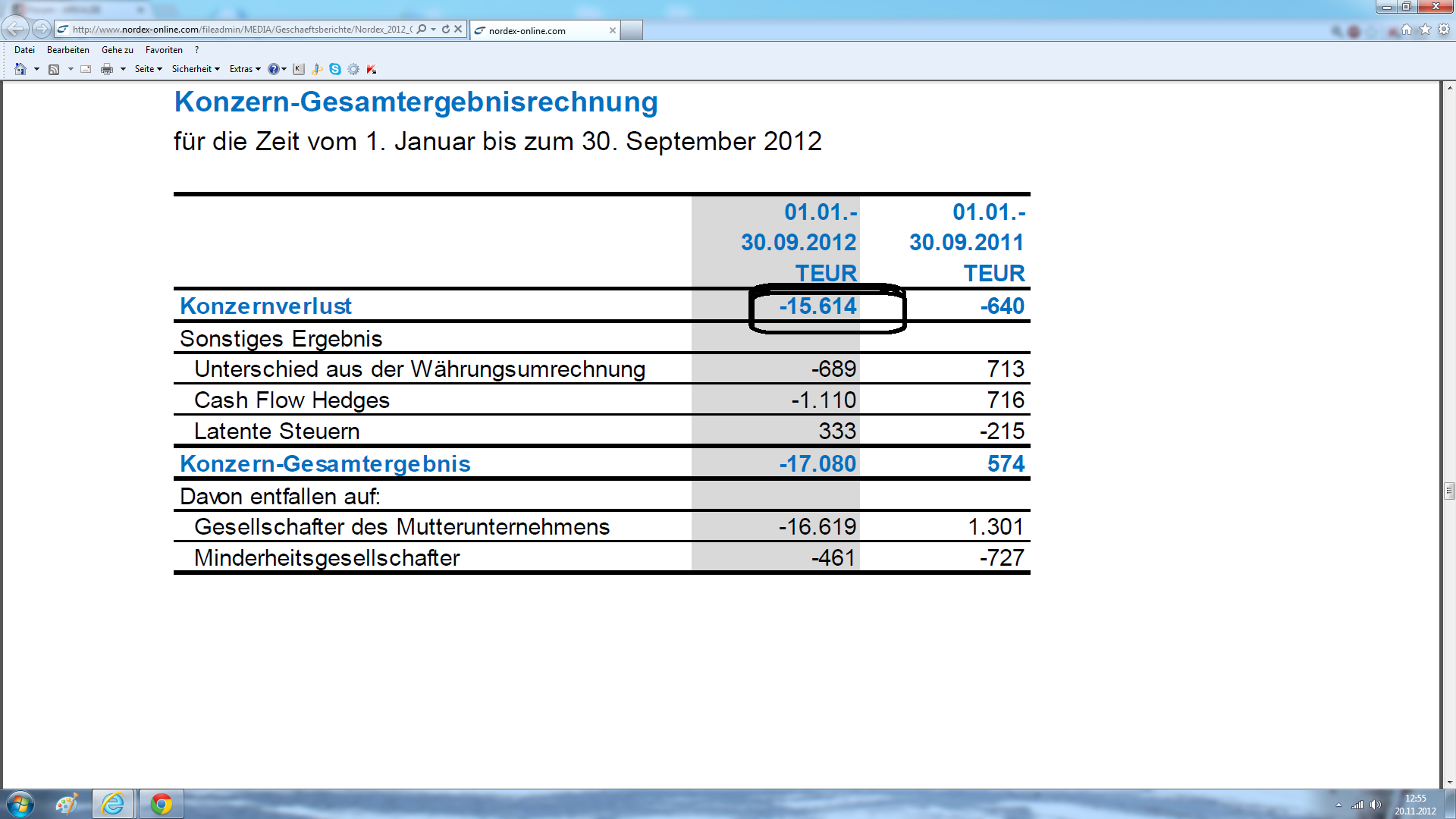
Task: Expand the Sicherheit dropdown menu
Action: click(x=196, y=69)
